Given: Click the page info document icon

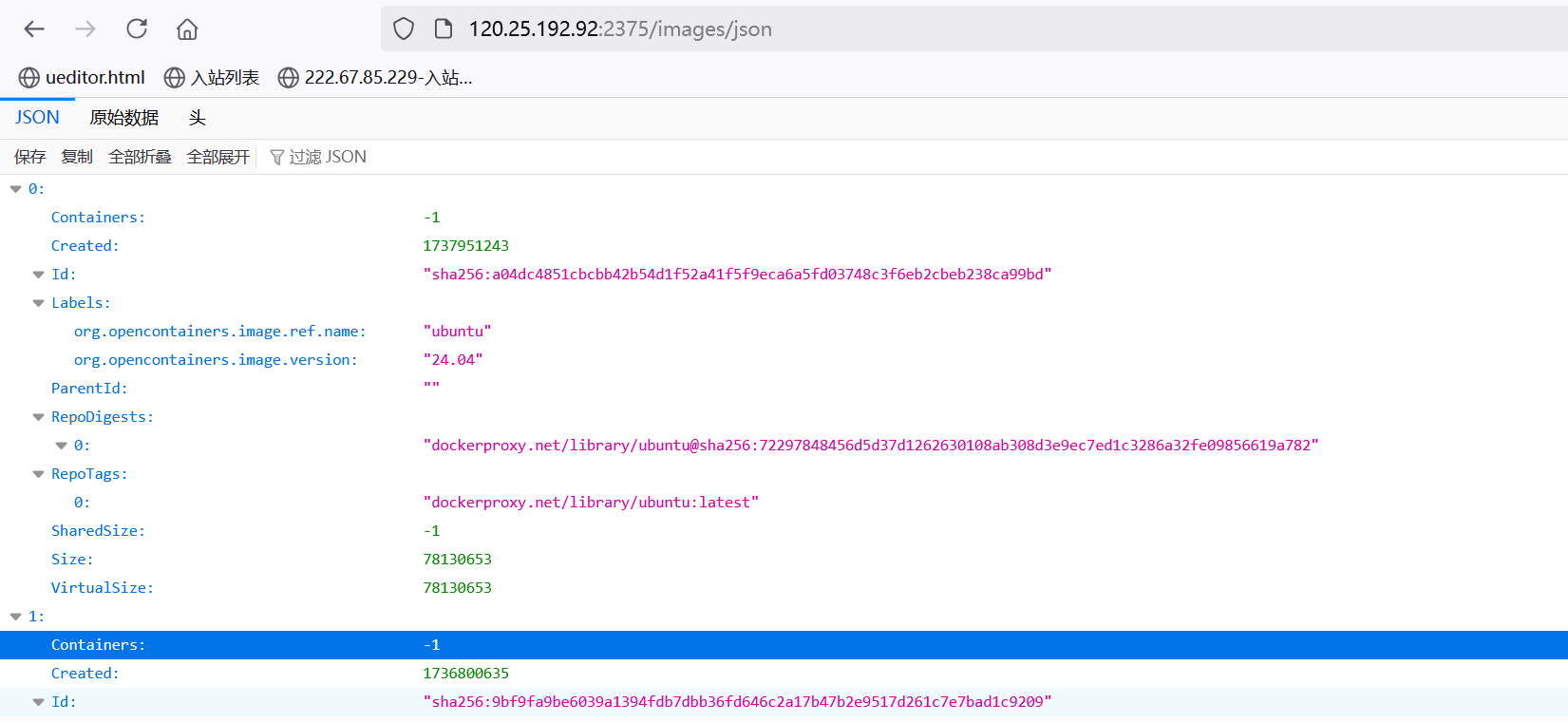Looking at the screenshot, I should [x=443, y=29].
